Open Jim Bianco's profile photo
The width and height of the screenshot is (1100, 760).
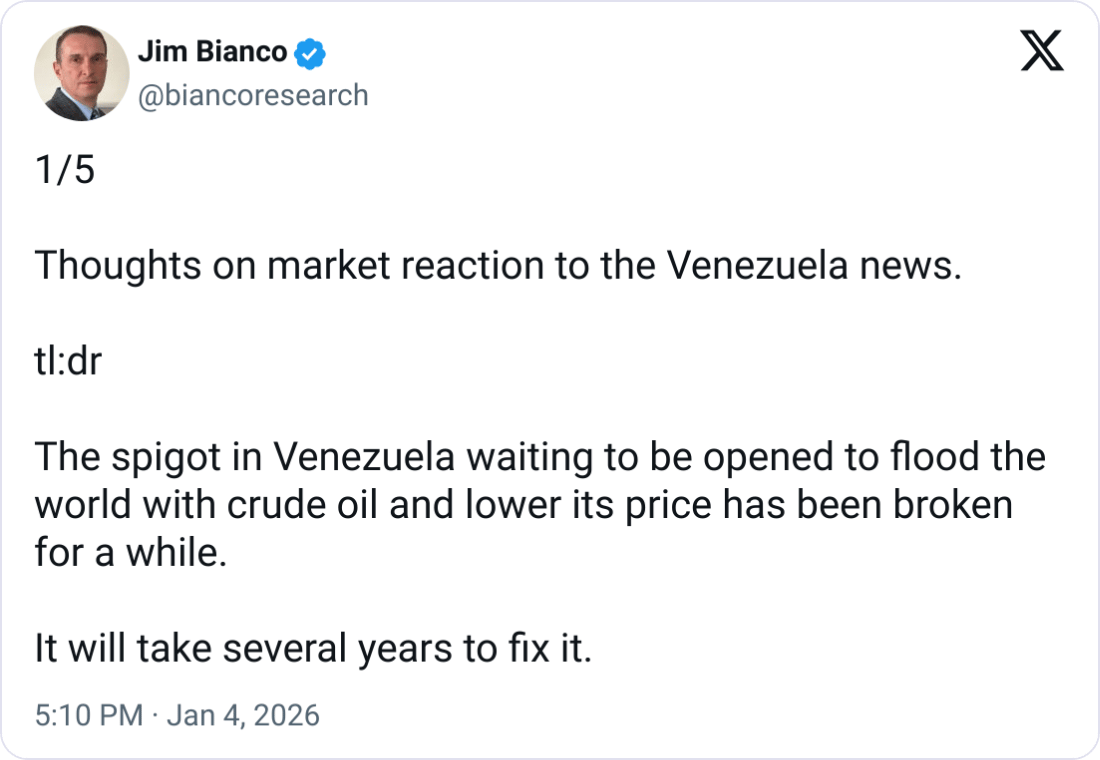pyautogui.click(x=82, y=74)
